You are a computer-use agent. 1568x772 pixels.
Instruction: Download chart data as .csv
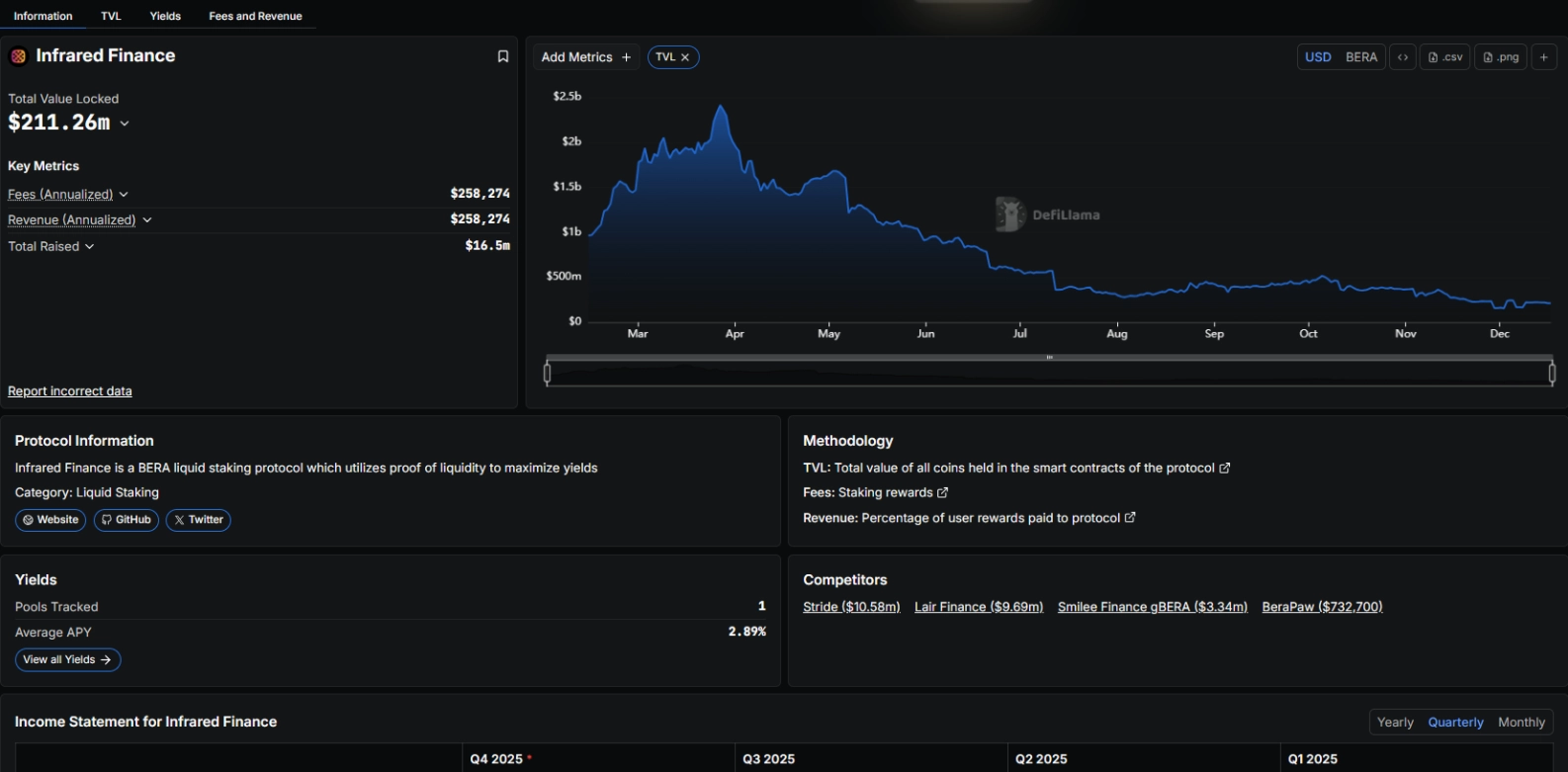pos(1444,57)
